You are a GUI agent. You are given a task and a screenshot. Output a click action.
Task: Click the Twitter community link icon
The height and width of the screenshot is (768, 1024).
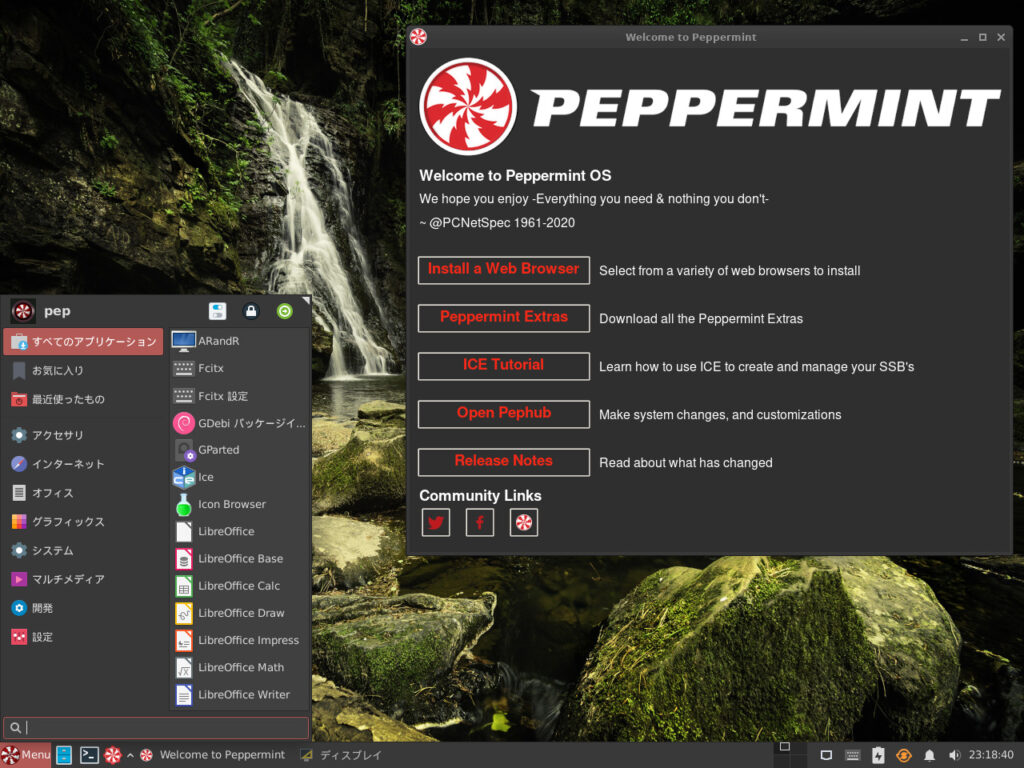(x=435, y=522)
